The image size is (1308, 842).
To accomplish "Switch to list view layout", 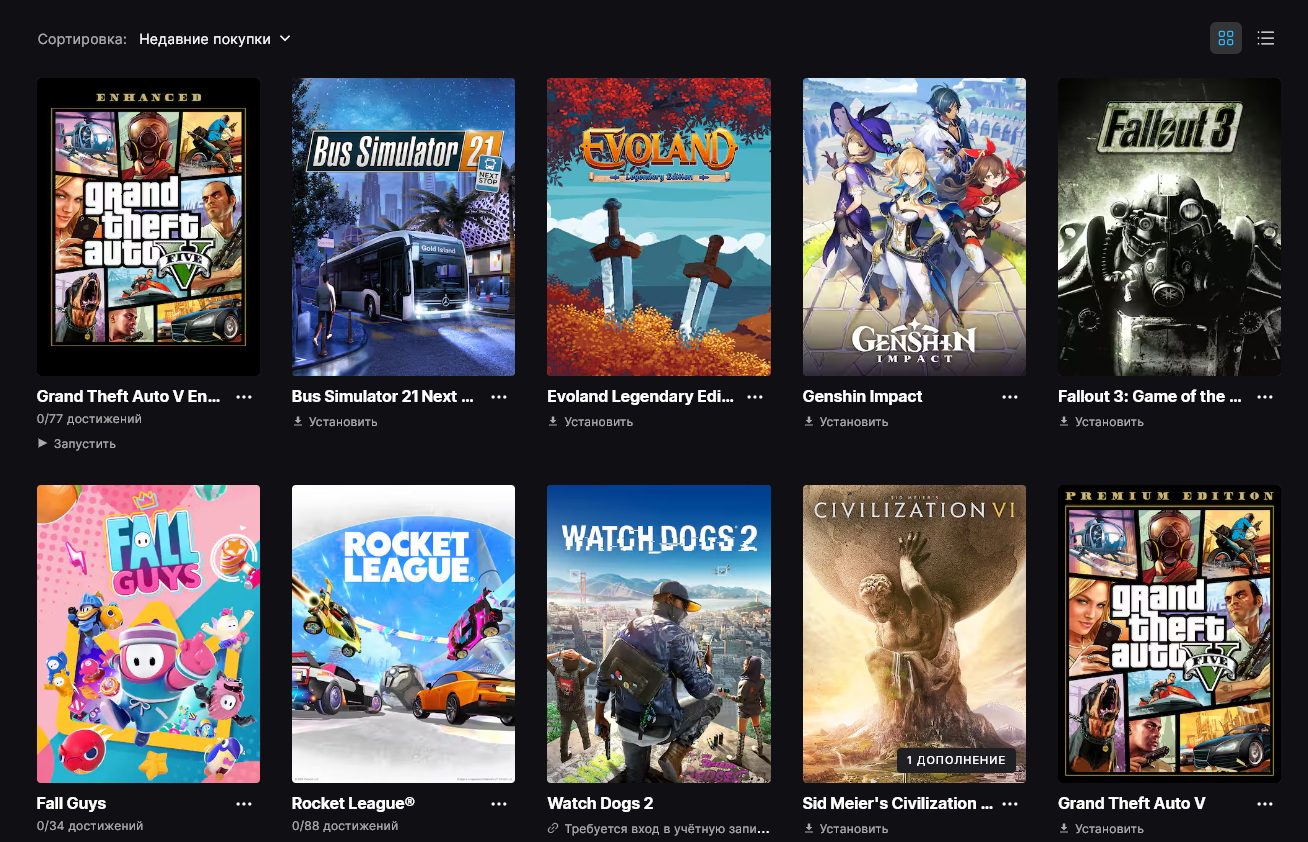I will [1266, 38].
